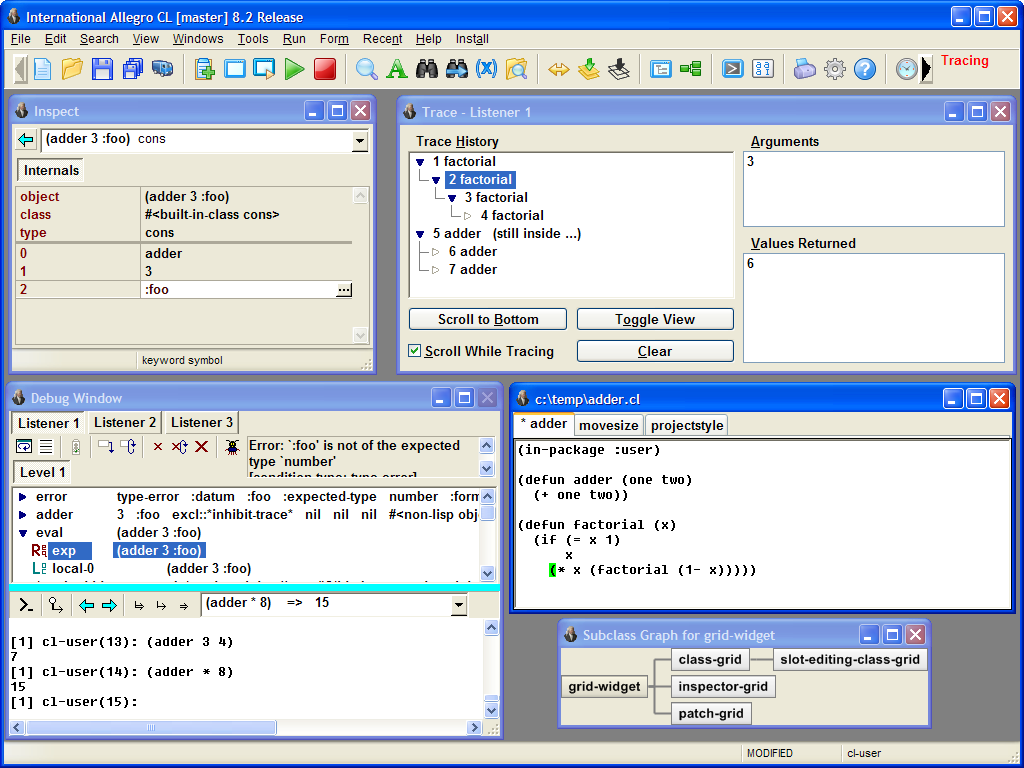Expand the error stack frame

23,496
